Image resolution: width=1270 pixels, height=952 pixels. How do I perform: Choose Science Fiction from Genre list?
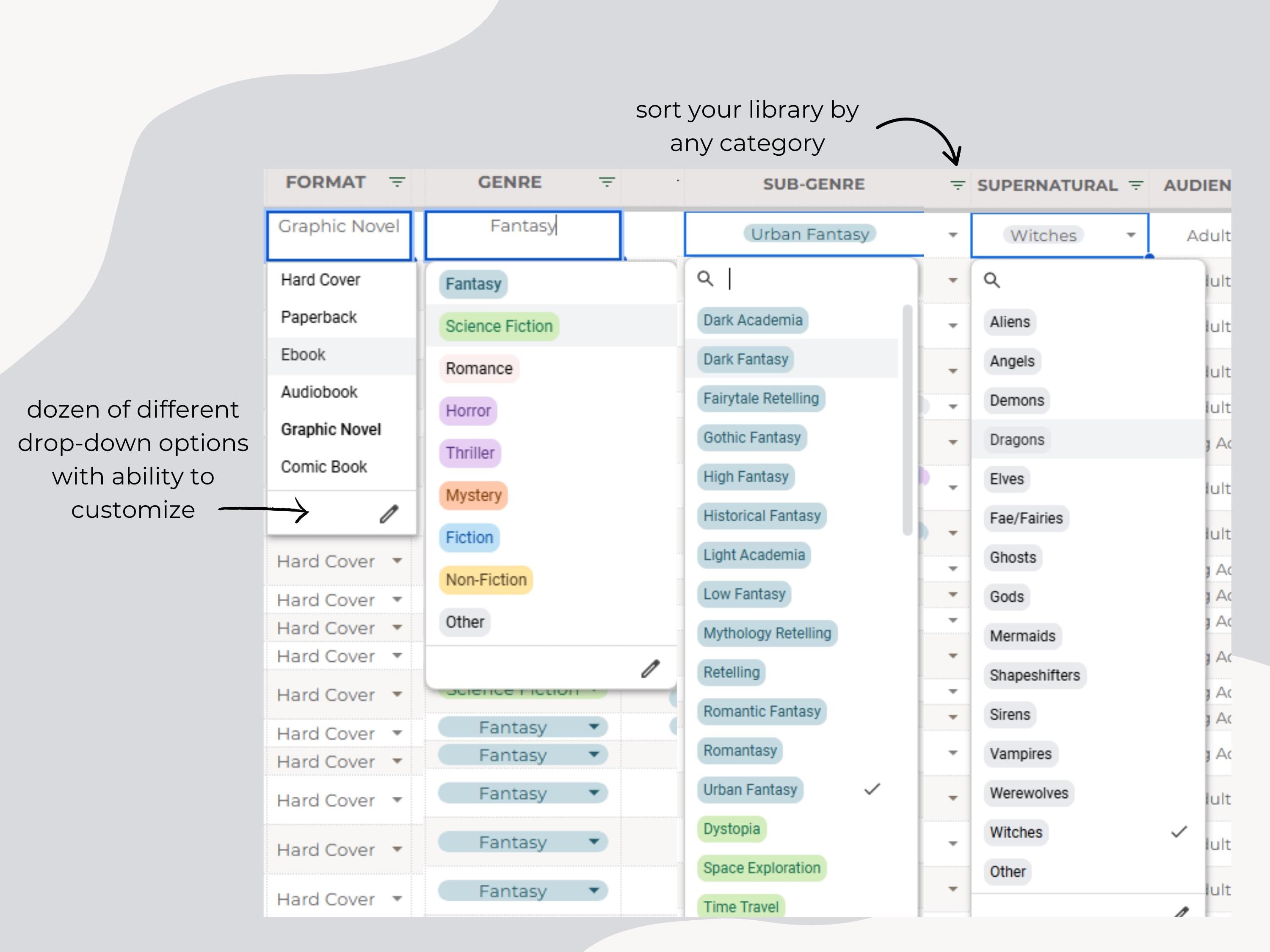click(498, 327)
